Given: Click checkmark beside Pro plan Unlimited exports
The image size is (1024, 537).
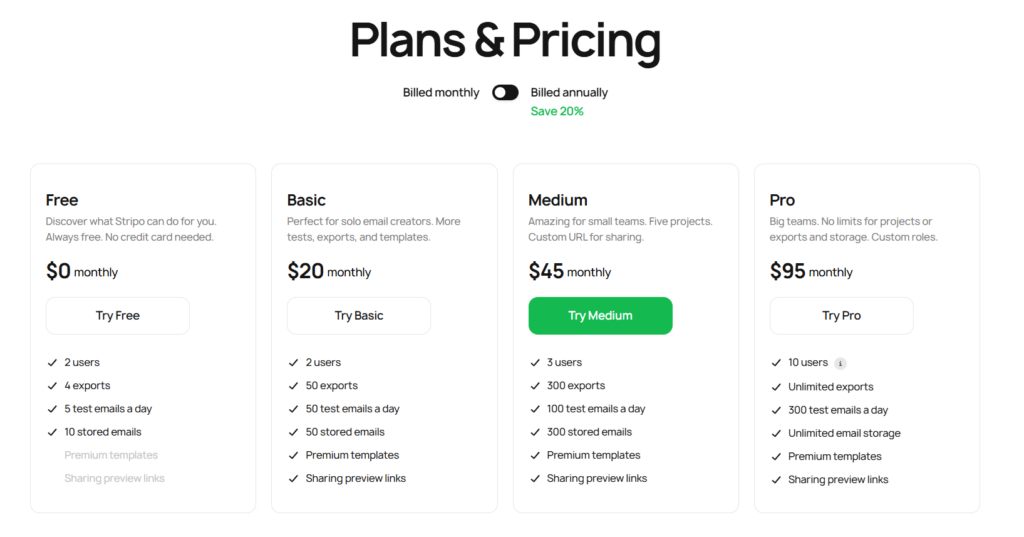Looking at the screenshot, I should [x=776, y=387].
